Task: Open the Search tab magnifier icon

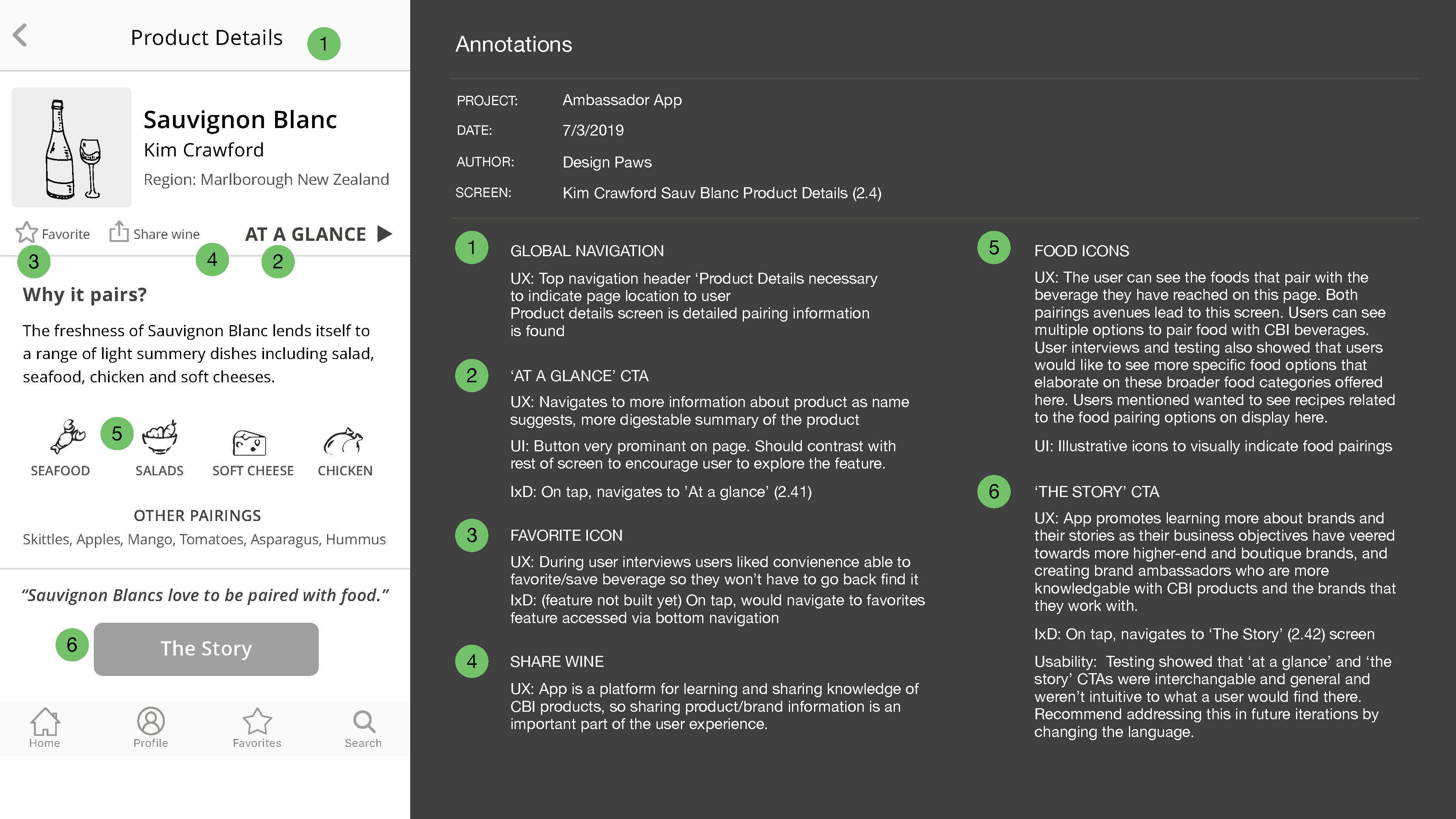Action: [364, 721]
